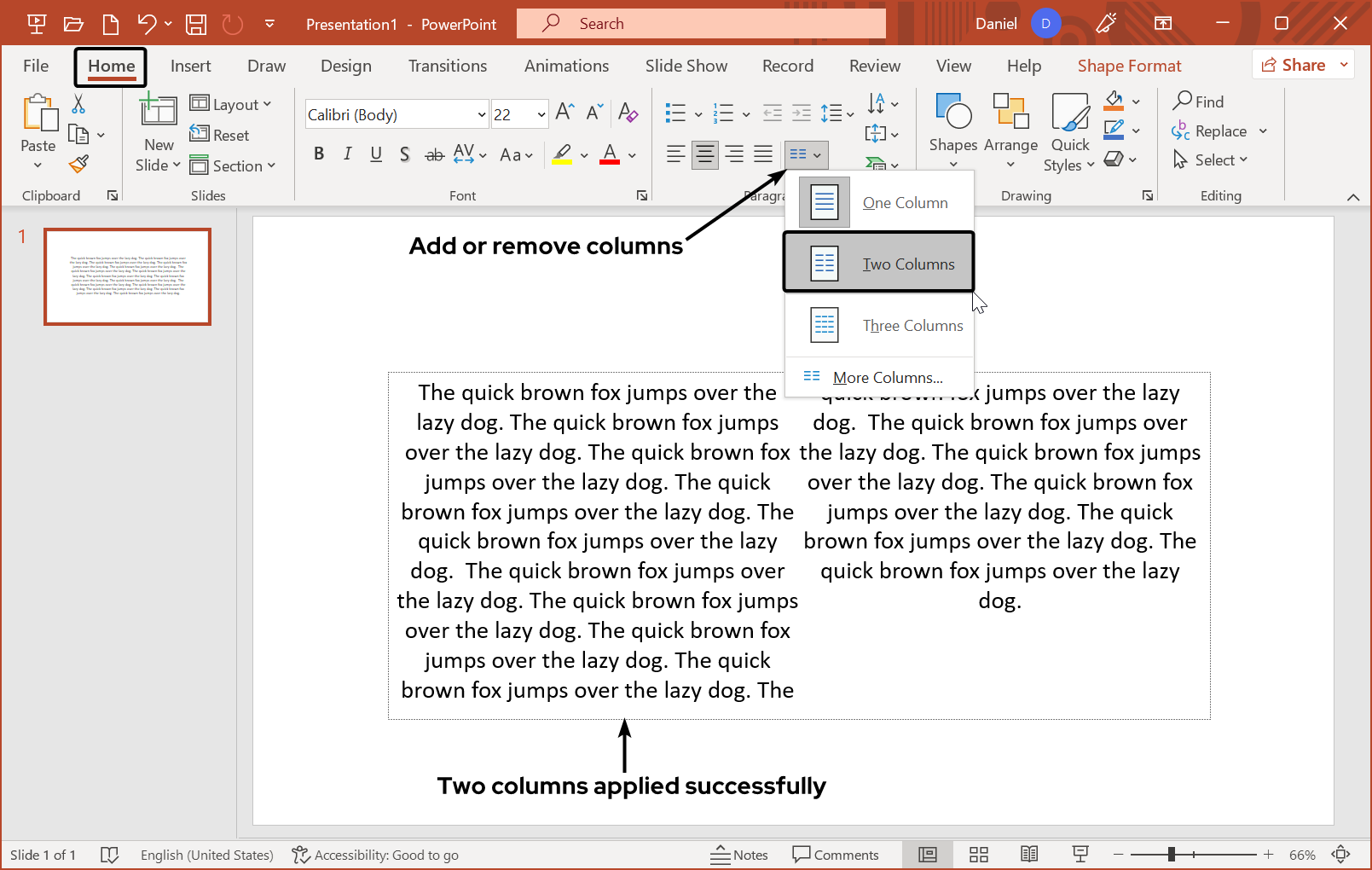Click the Clear All Formatting icon
The image size is (1372, 870).
coord(628,113)
